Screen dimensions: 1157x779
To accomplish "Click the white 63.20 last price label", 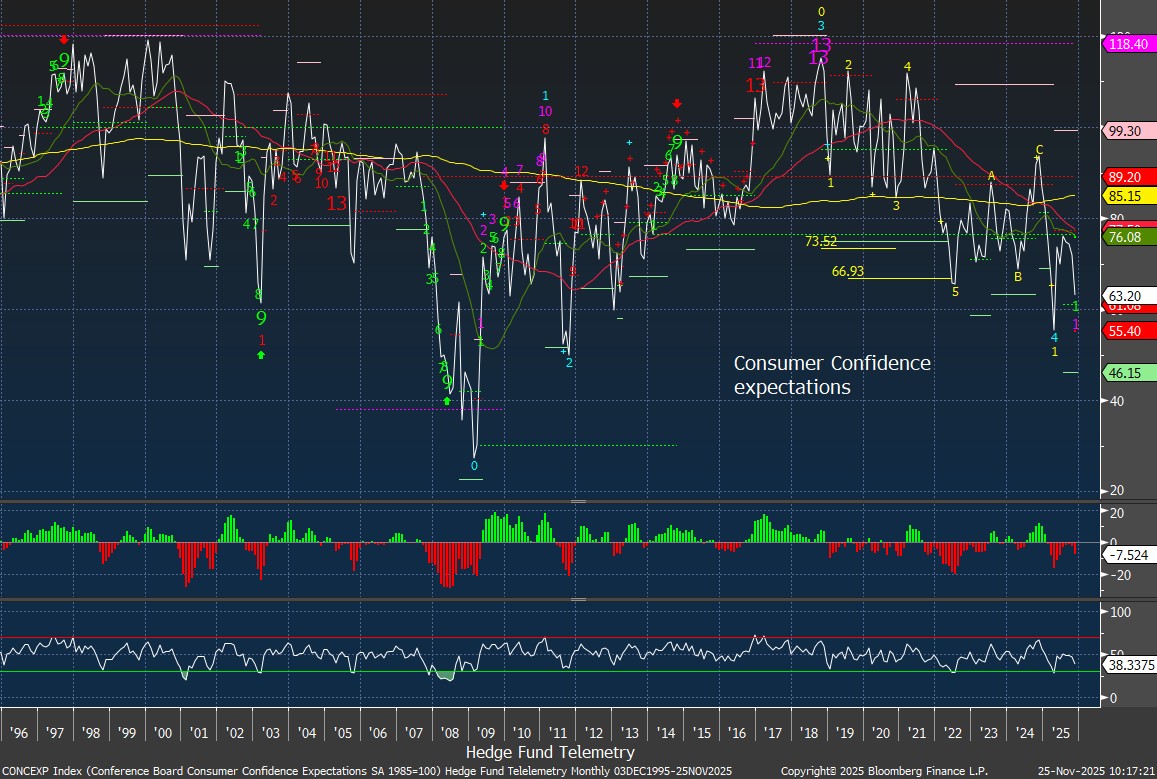I will (1126, 295).
